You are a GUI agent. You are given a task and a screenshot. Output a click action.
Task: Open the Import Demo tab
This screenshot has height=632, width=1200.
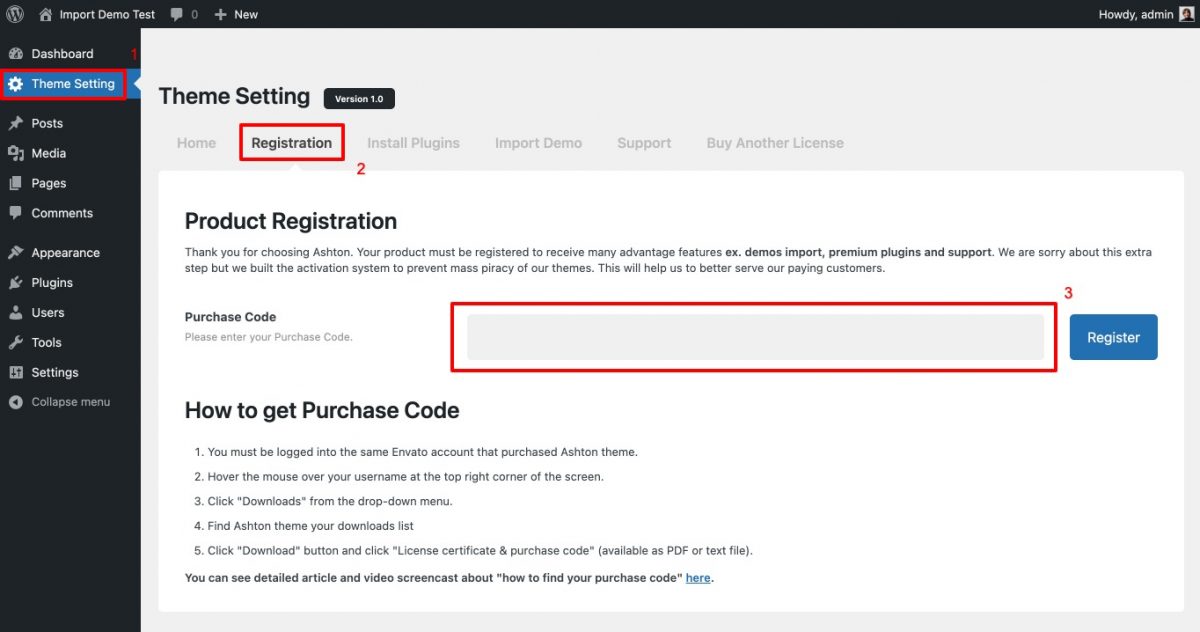click(538, 143)
